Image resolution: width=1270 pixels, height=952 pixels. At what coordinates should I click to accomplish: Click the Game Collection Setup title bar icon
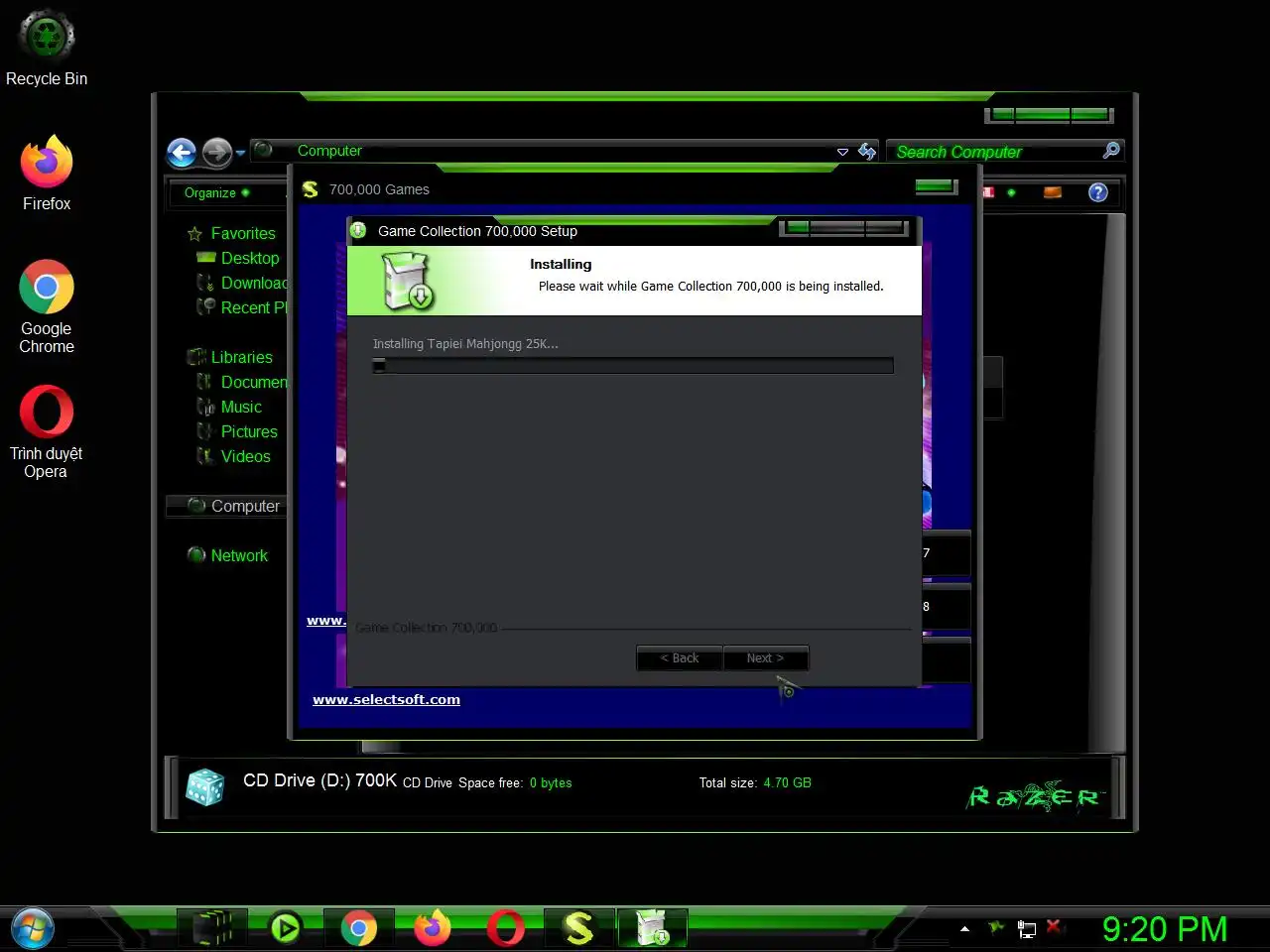click(x=358, y=230)
